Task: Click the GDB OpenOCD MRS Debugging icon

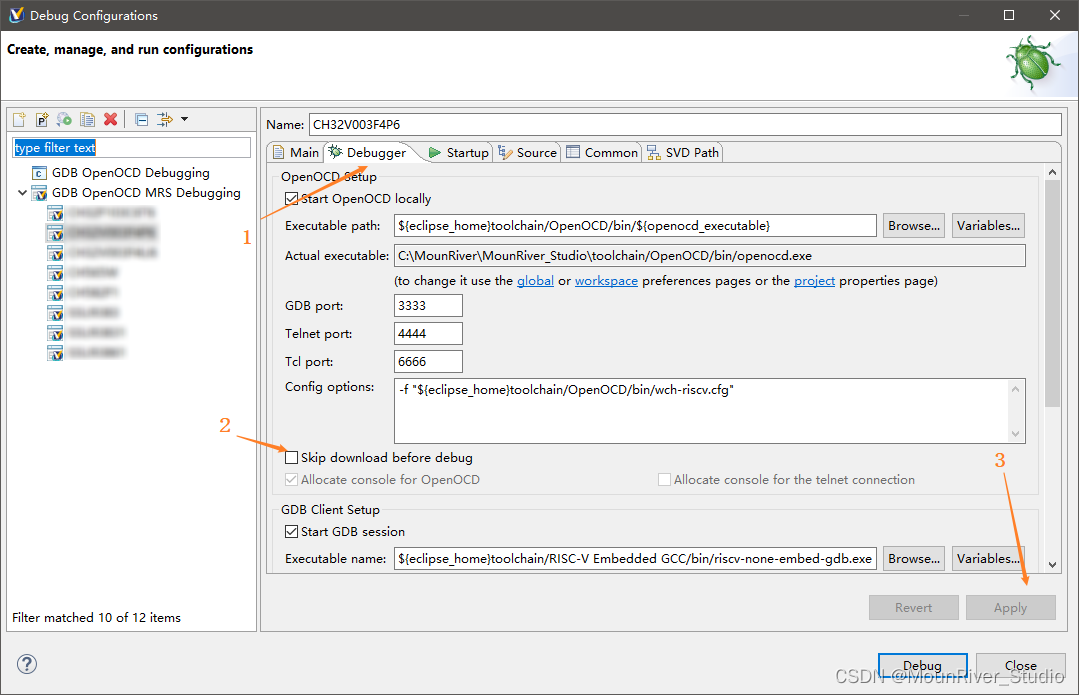Action: (39, 193)
